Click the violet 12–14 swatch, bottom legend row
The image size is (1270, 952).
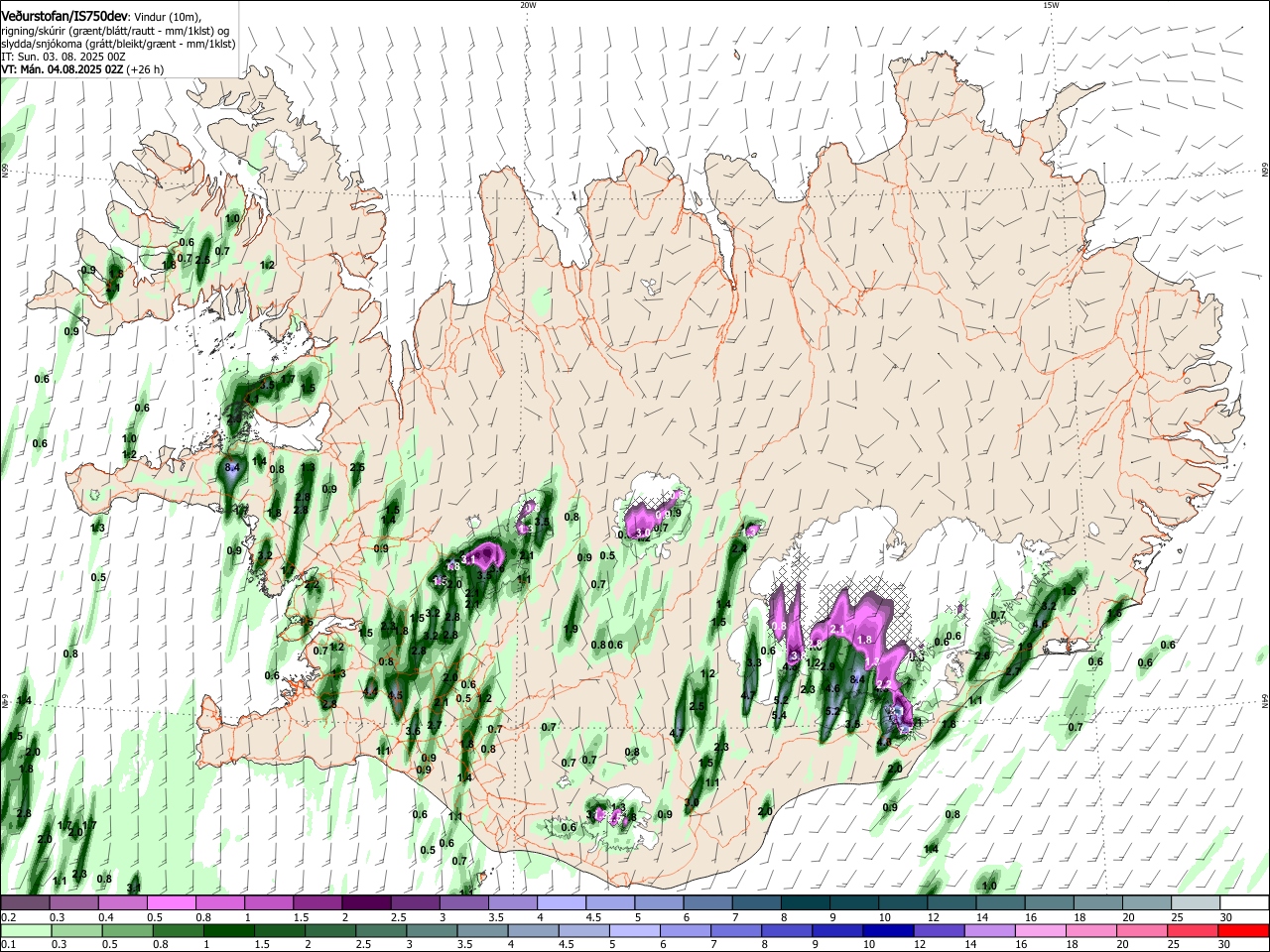938,930
